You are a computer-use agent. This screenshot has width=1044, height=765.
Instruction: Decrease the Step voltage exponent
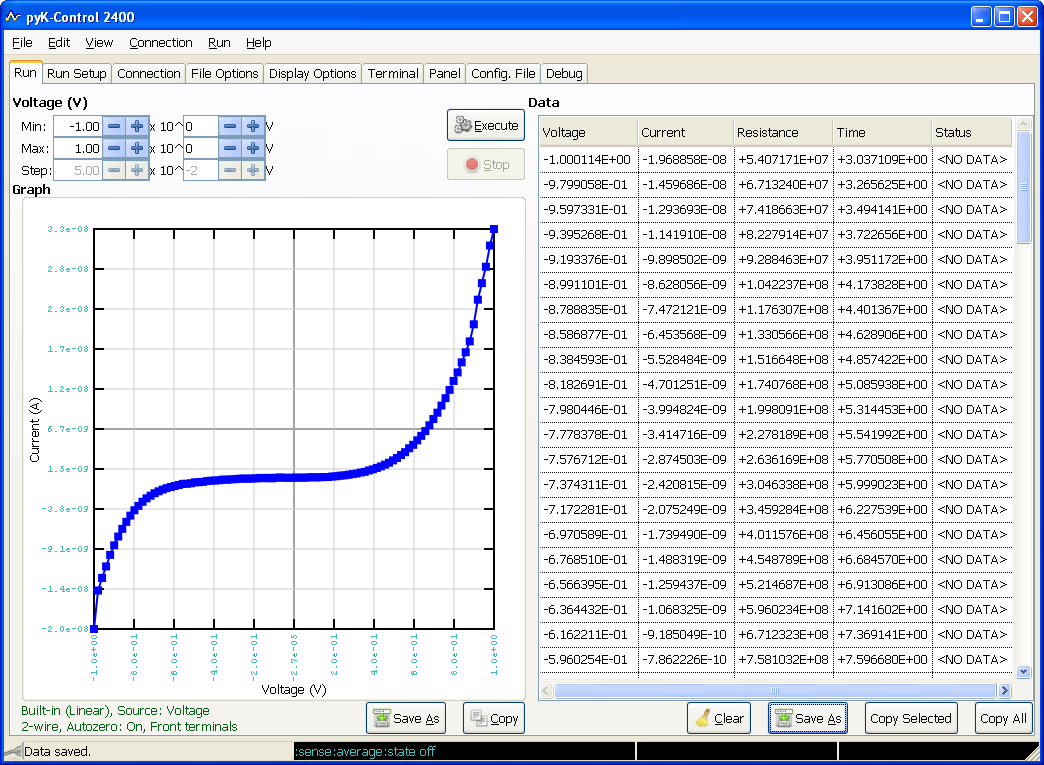pyautogui.click(x=230, y=170)
